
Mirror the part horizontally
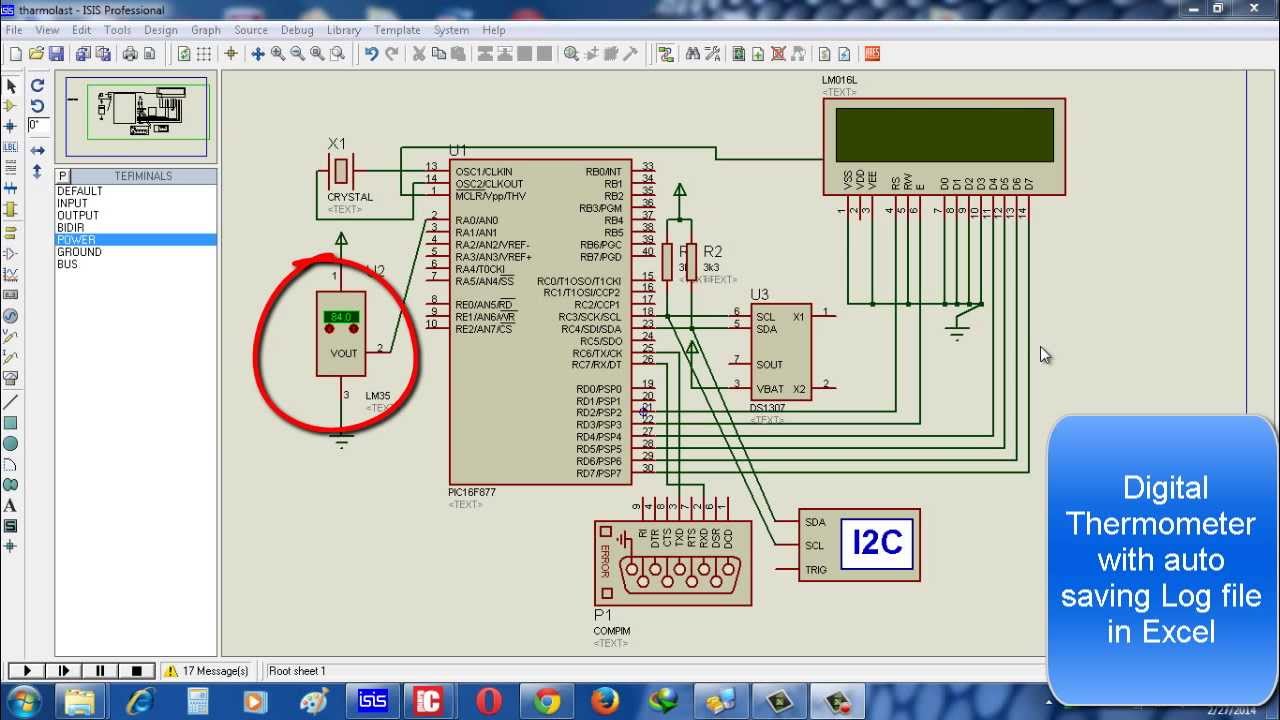click(37, 150)
